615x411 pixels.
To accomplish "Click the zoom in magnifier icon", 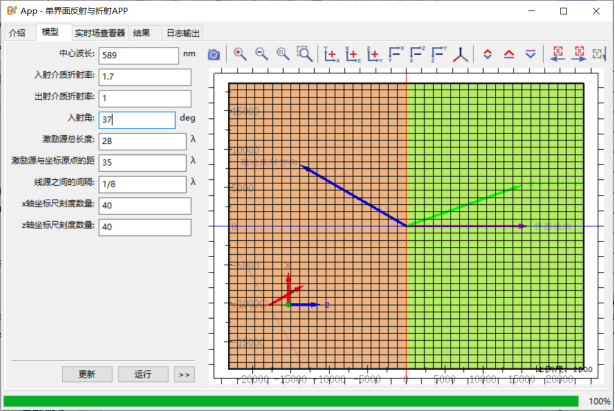I will [x=240, y=54].
